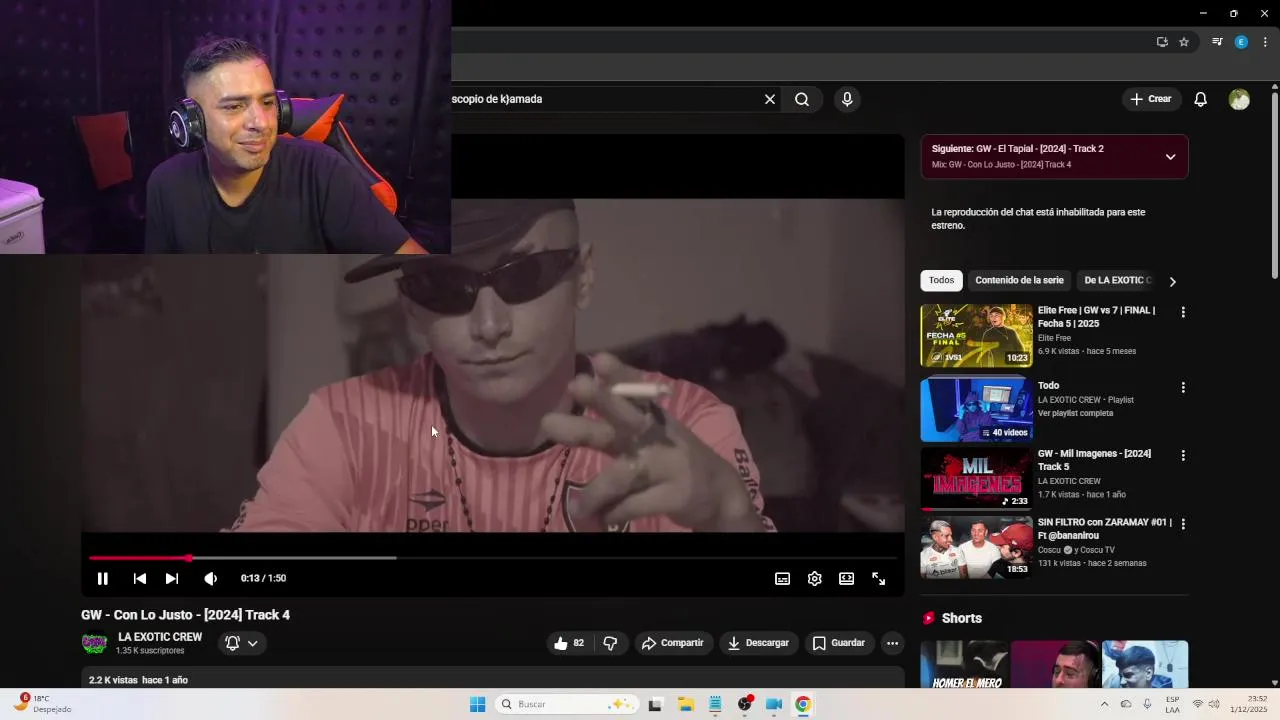Viewport: 1280px width, 720px height.
Task: Switch to Chrome on taskbar
Action: (x=803, y=704)
